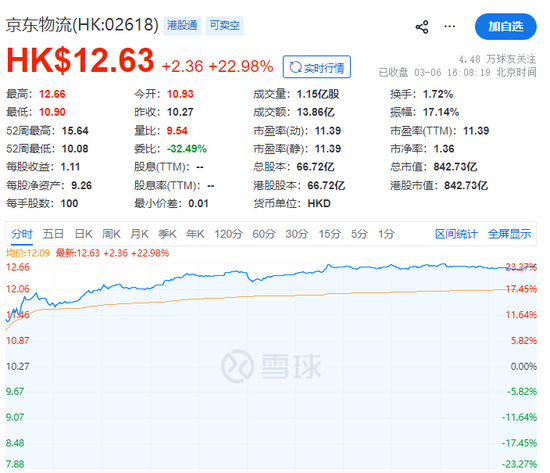Click the share icon

tap(422, 27)
